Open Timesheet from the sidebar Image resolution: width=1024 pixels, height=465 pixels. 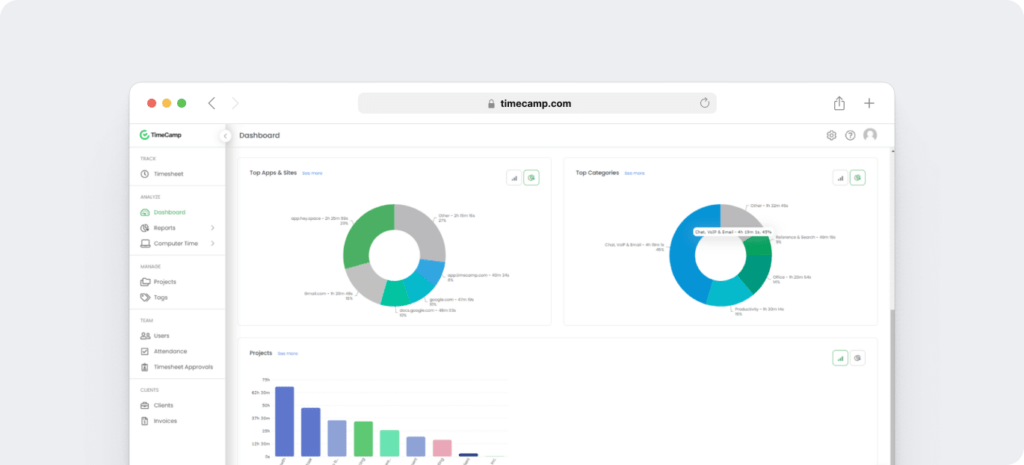click(x=161, y=174)
